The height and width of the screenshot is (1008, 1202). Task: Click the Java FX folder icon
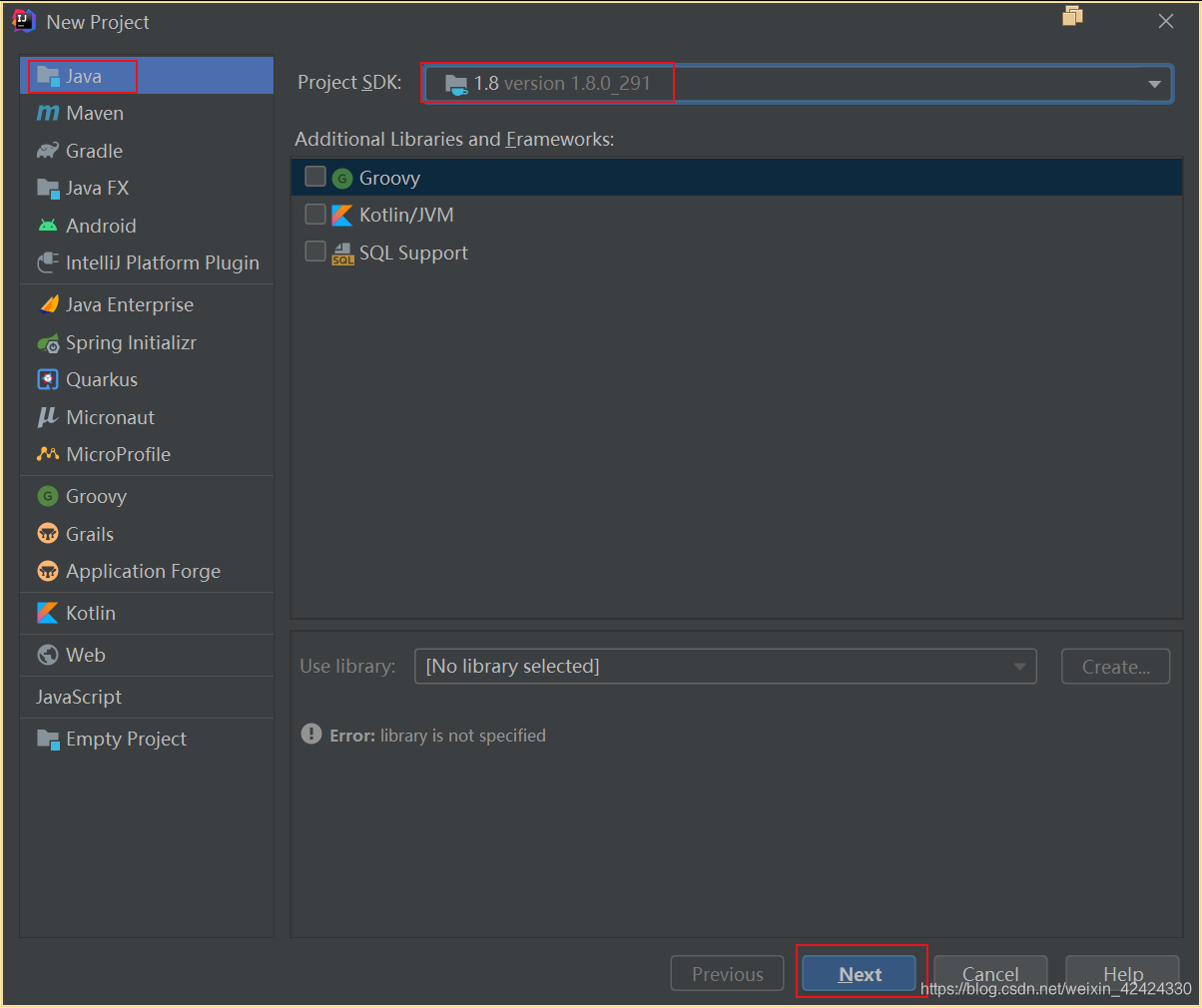48,189
